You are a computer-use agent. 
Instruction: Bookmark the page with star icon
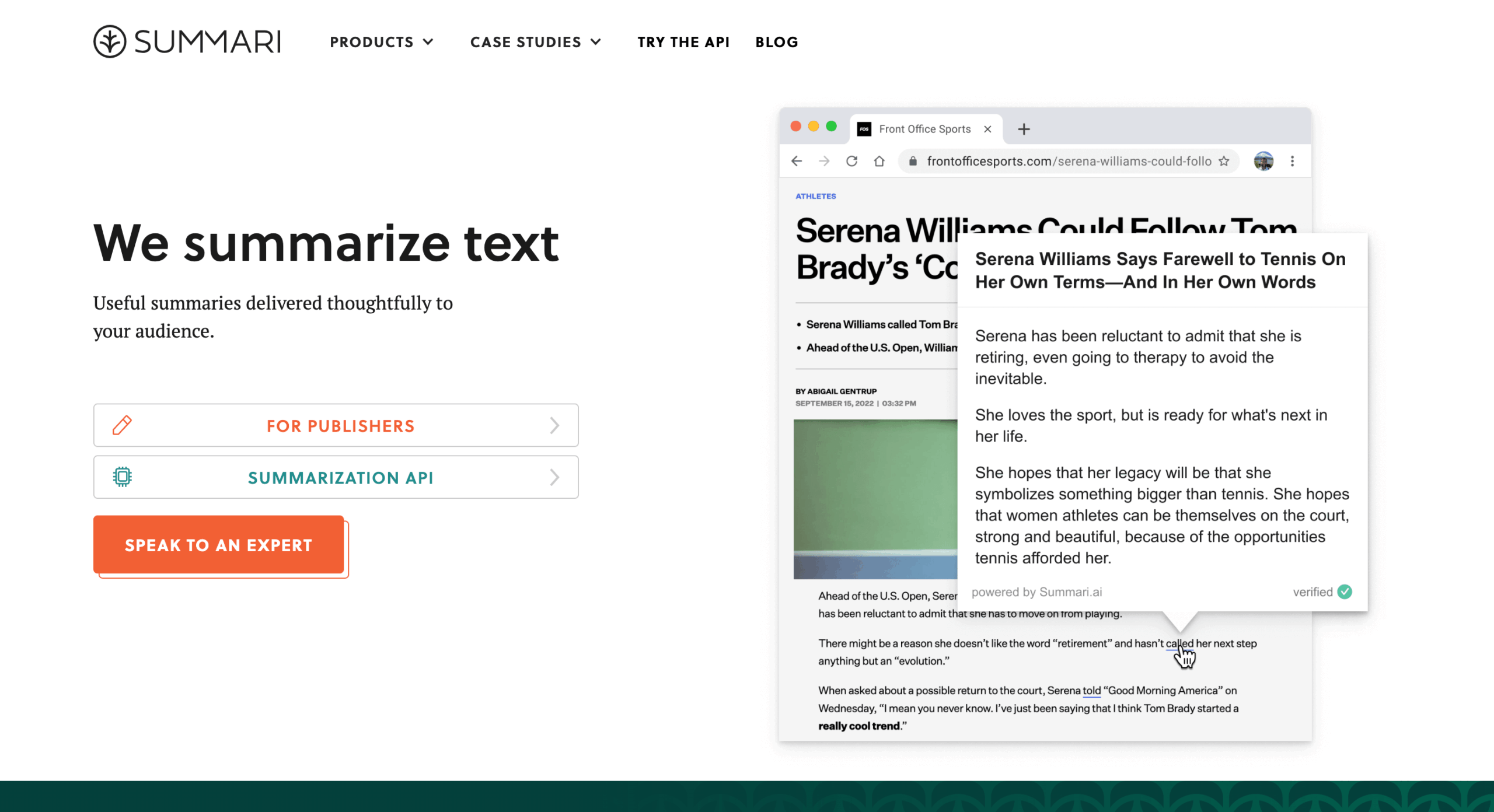pos(1224,161)
